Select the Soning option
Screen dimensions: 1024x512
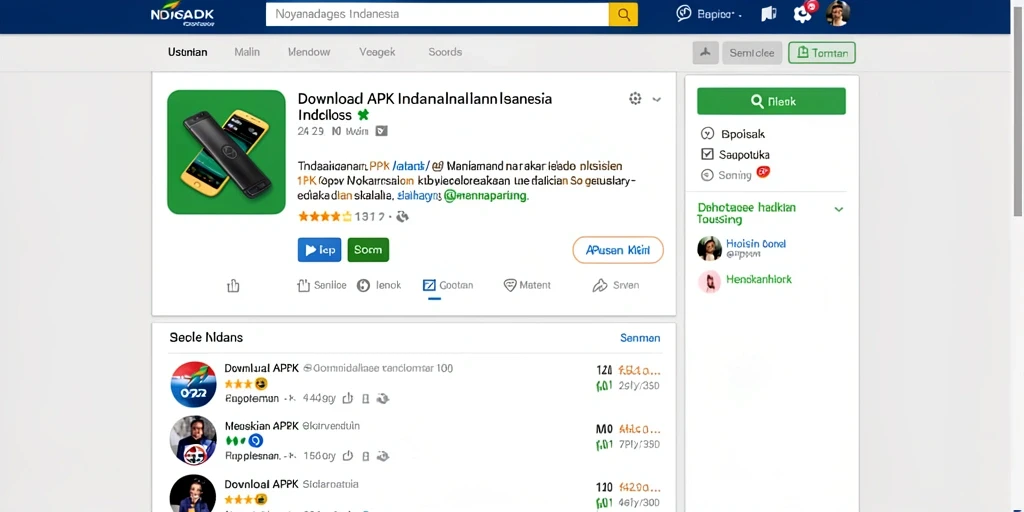pyautogui.click(x=728, y=175)
